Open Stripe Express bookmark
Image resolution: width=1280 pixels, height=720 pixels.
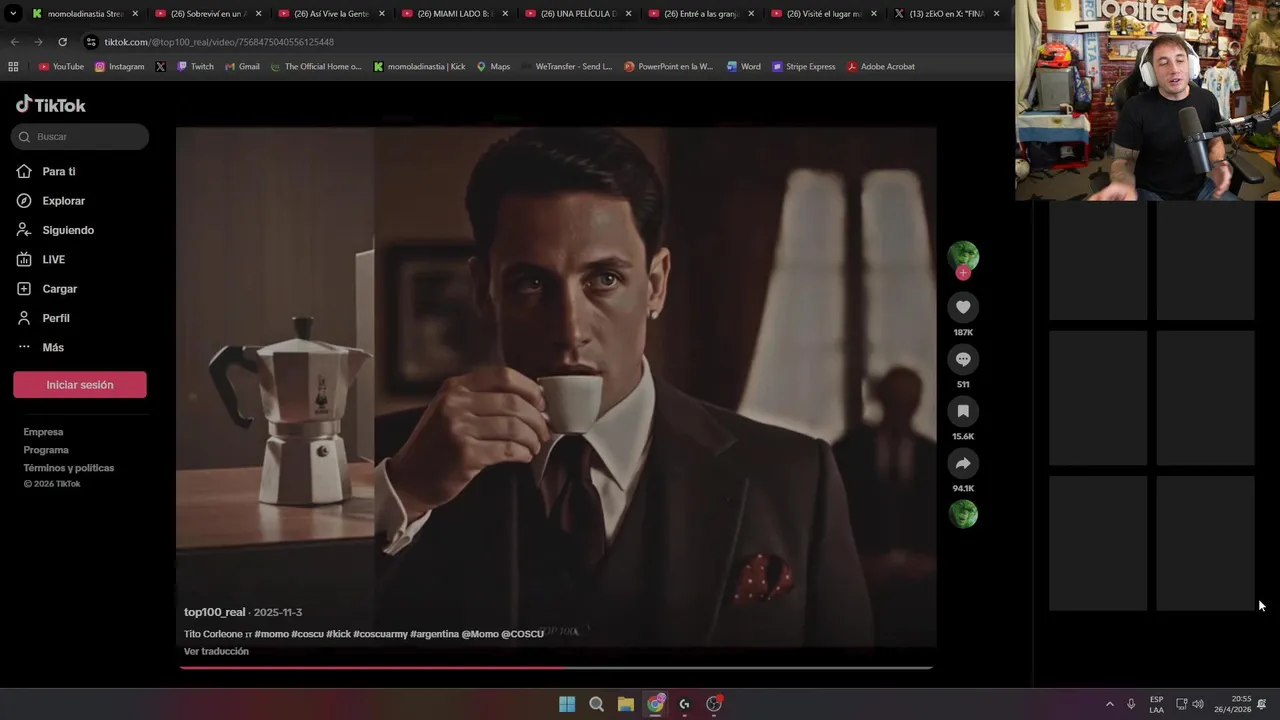point(803,67)
